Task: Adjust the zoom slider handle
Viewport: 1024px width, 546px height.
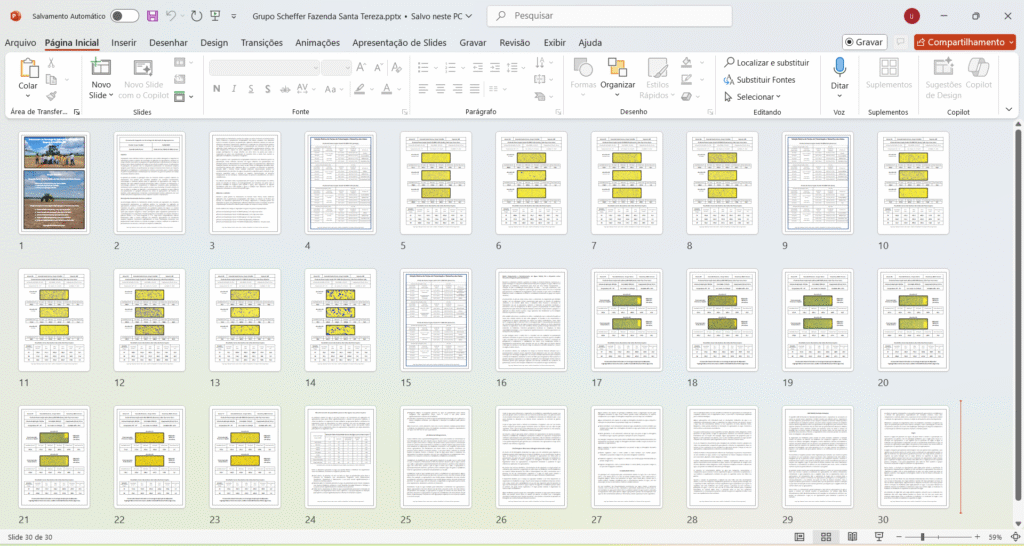Action: pyautogui.click(x=922, y=537)
